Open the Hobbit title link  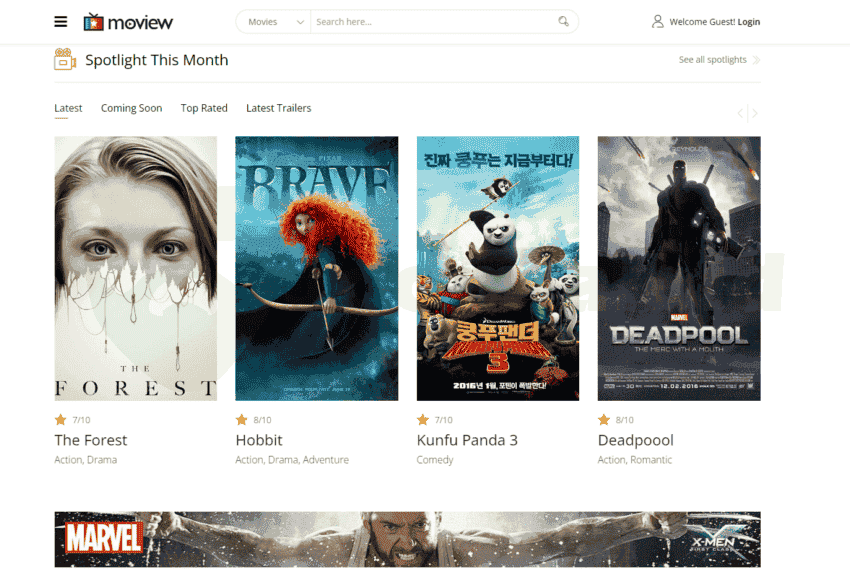(x=259, y=440)
